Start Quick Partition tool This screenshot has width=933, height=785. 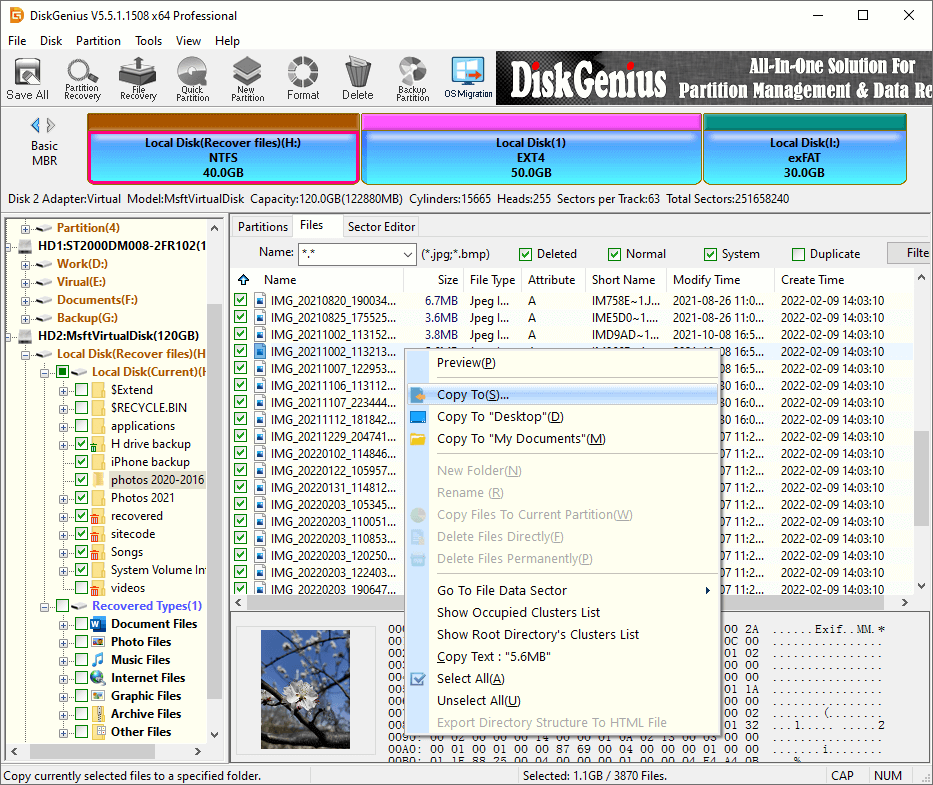coord(192,79)
